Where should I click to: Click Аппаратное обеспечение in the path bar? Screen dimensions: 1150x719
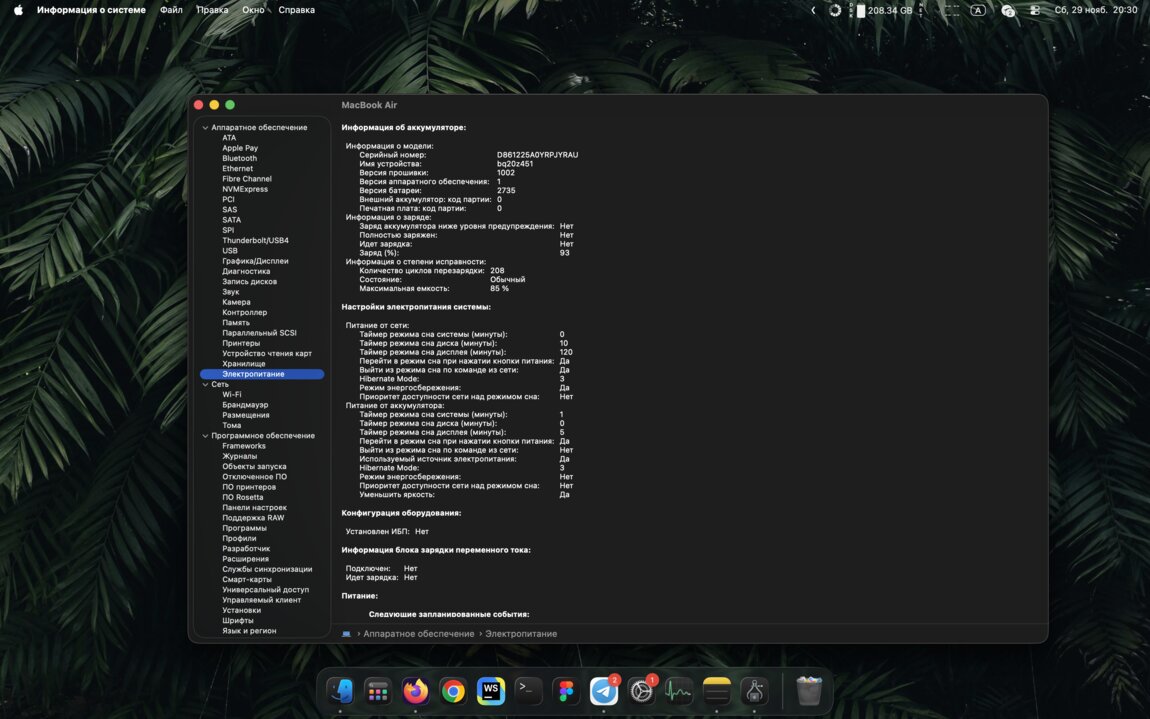[x=418, y=634]
